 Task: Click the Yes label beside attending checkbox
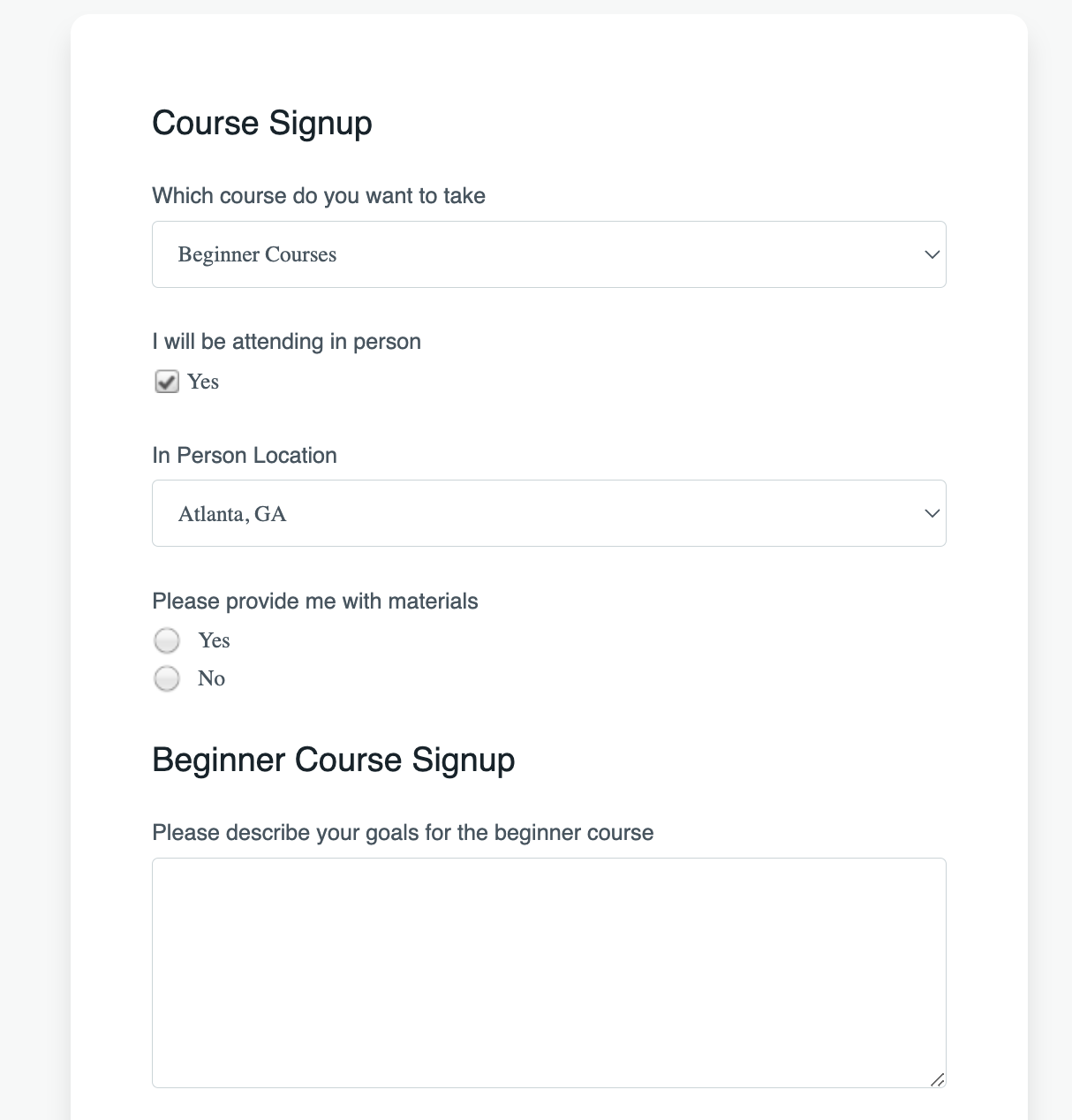tap(203, 382)
